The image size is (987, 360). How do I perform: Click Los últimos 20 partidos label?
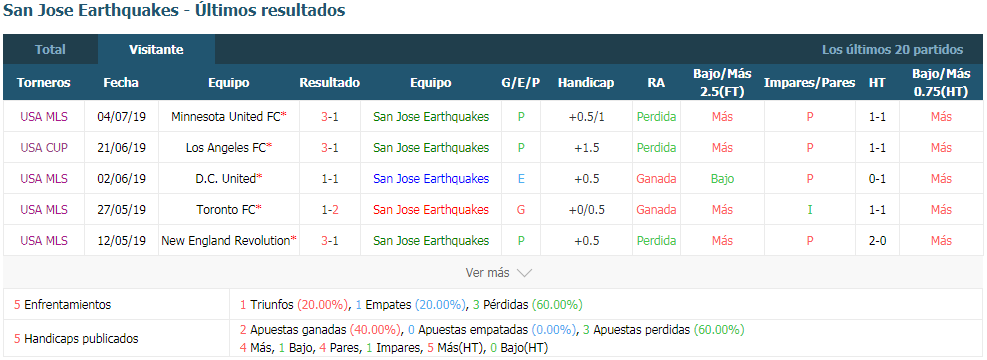point(893,50)
